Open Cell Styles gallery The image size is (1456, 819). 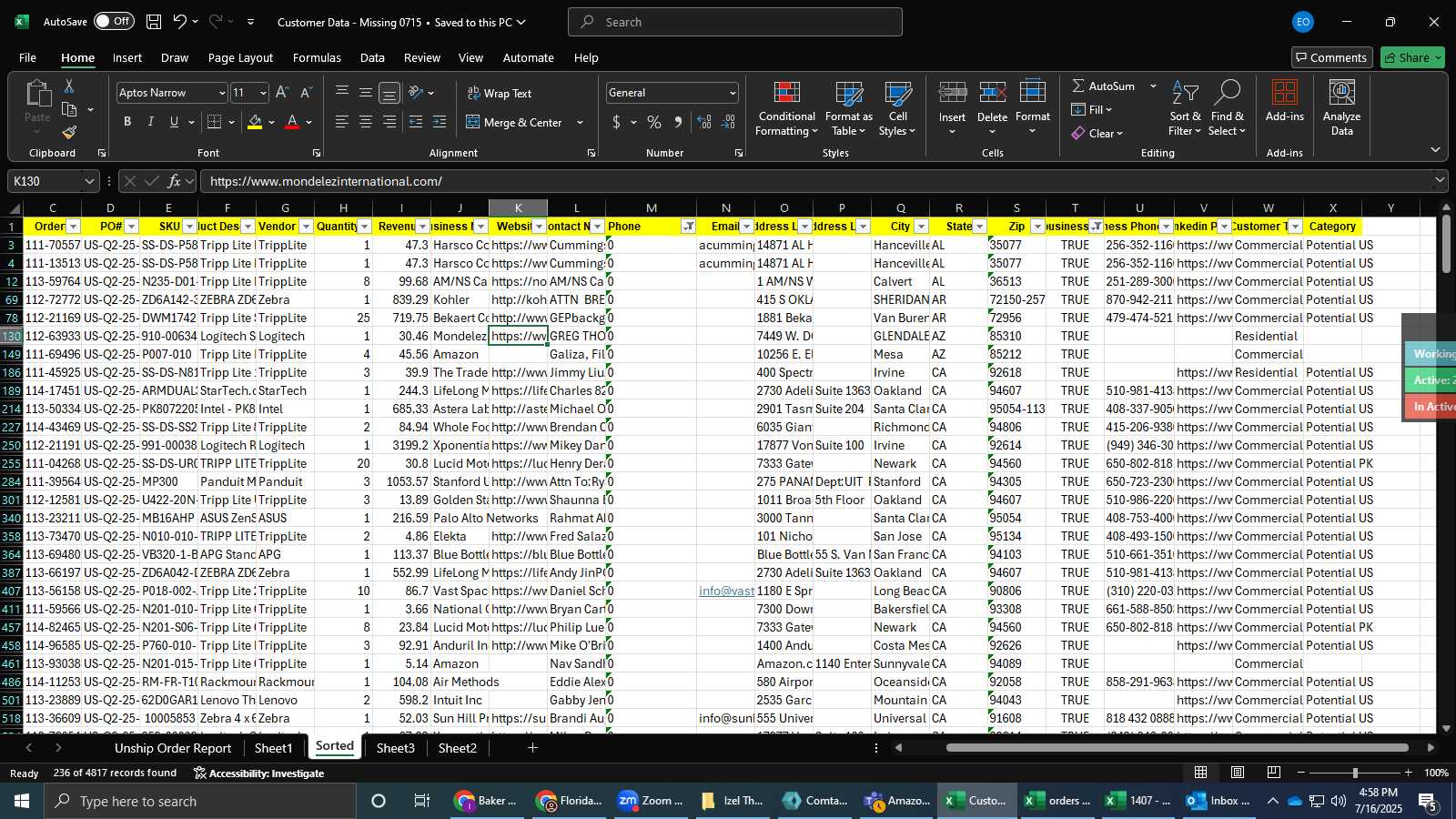pyautogui.click(x=898, y=109)
